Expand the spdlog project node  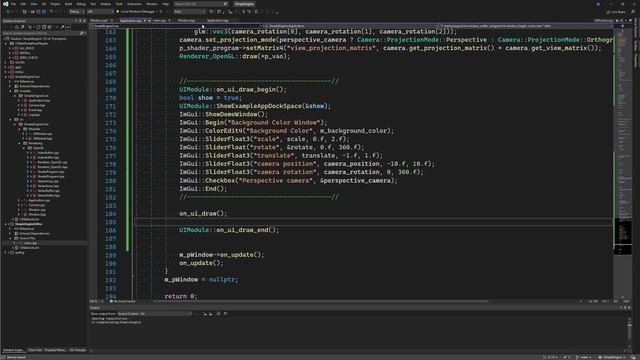(6, 253)
